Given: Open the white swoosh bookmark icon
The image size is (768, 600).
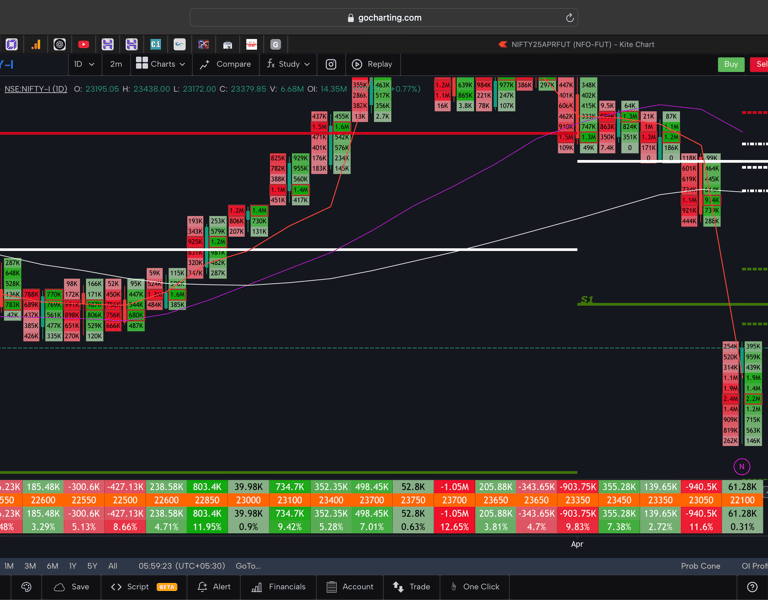Looking at the screenshot, I should 180,45.
